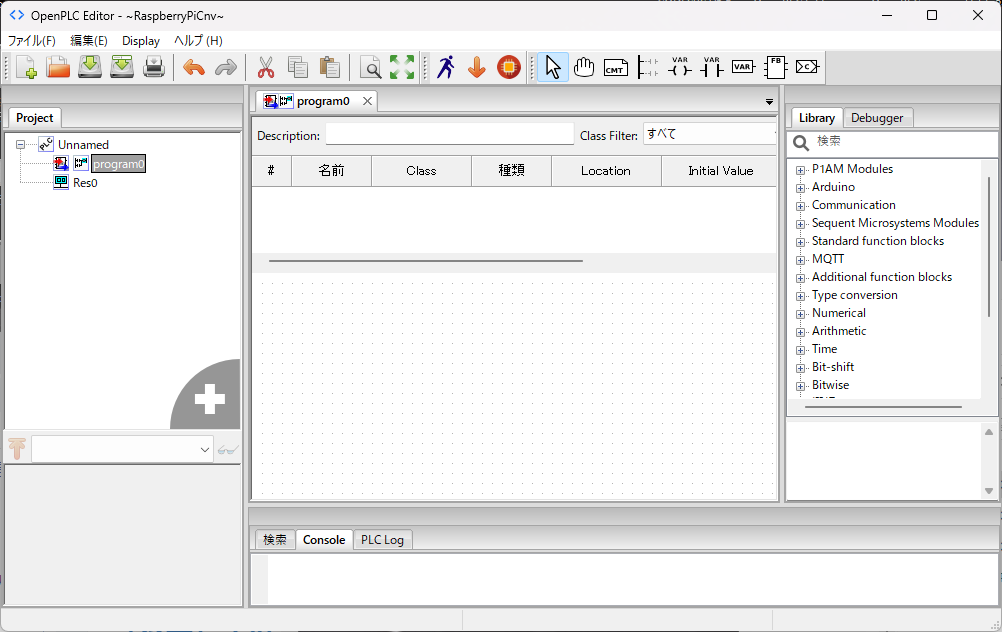Screen dimensions: 1002x632
Task: Expand the P1AM Modules library node
Action: tap(800, 170)
